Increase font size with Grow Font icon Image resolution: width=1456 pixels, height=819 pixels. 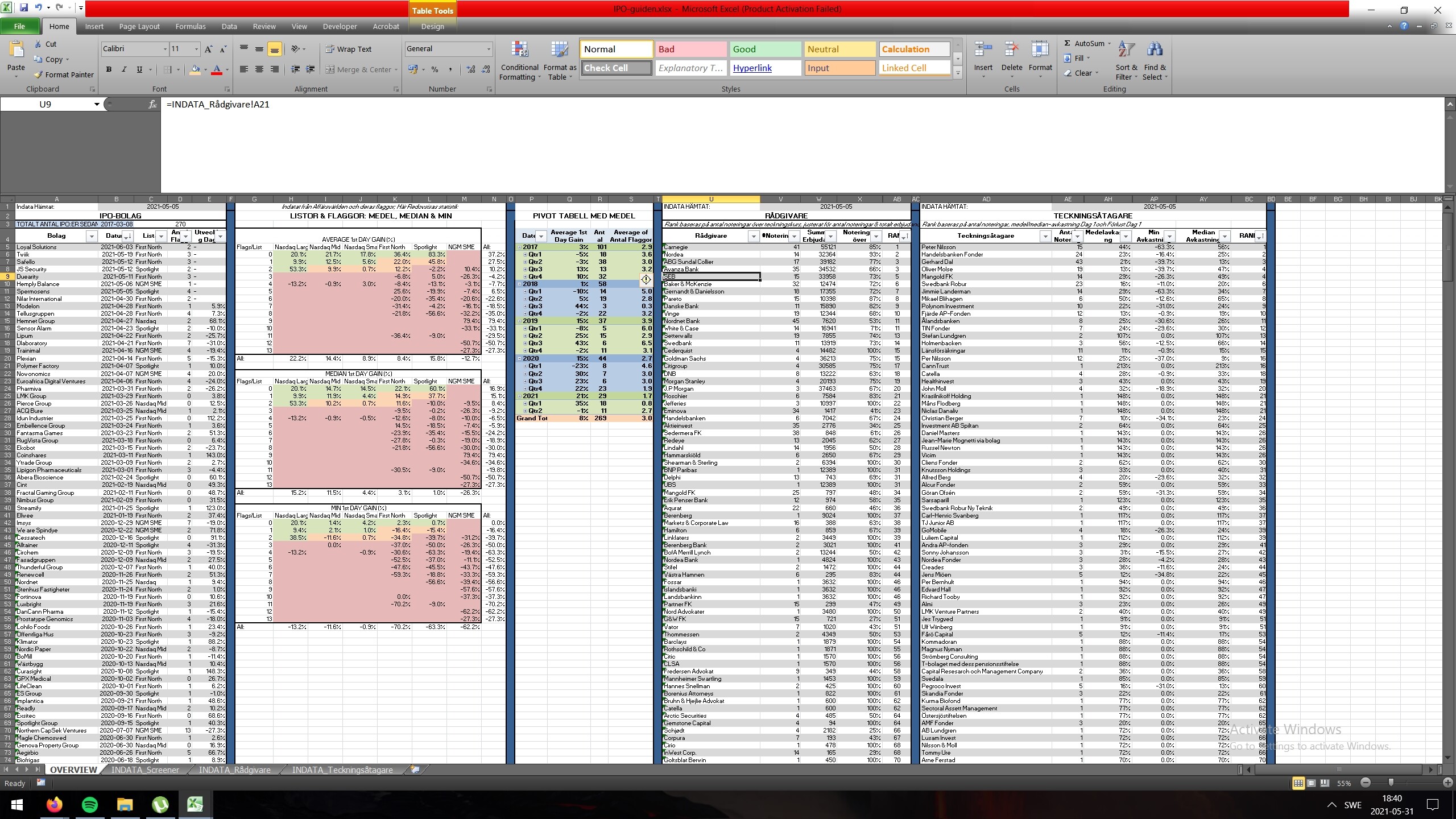click(x=209, y=49)
